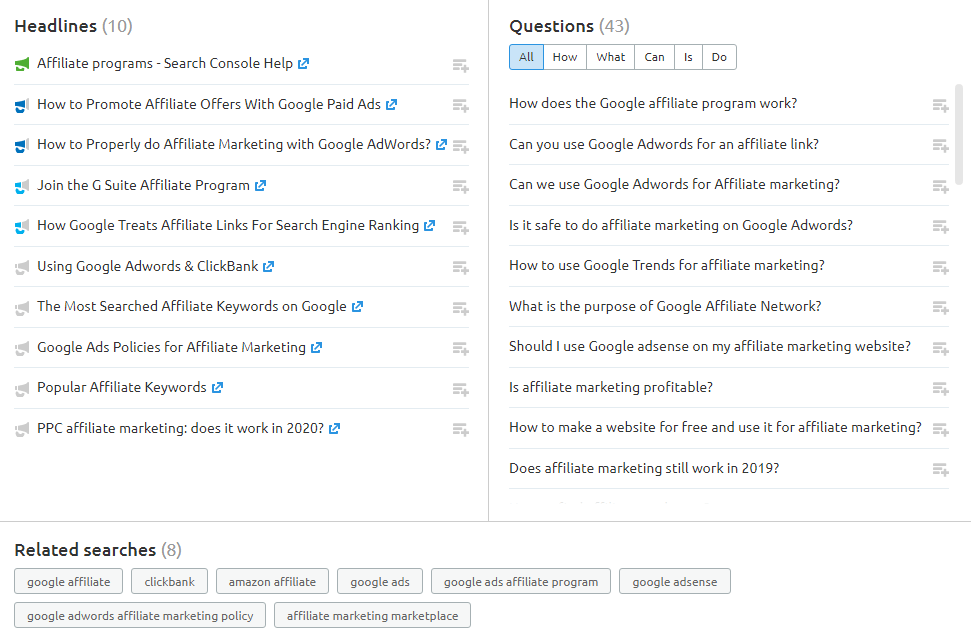971x639 pixels.
Task: Click the Questions list scrollbar
Action: click(959, 130)
